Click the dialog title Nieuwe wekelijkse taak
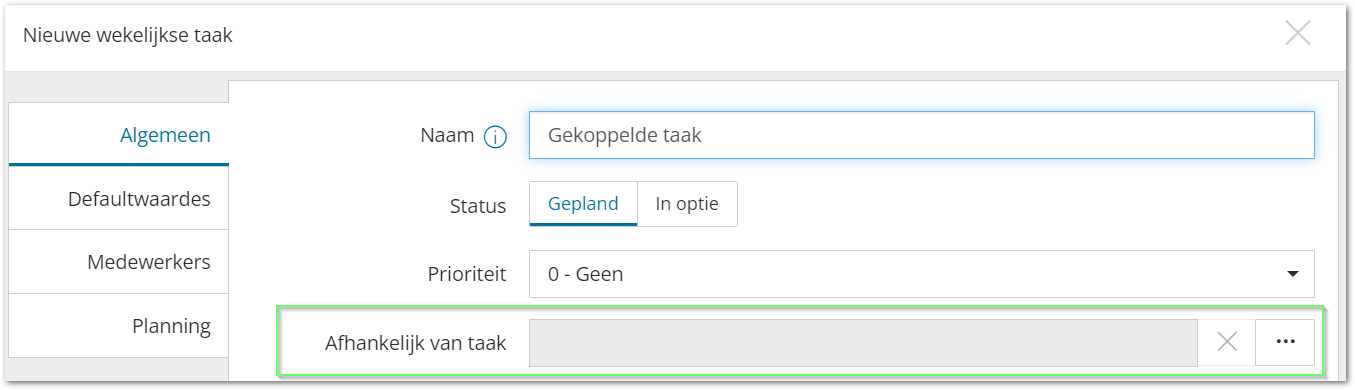 (128, 36)
